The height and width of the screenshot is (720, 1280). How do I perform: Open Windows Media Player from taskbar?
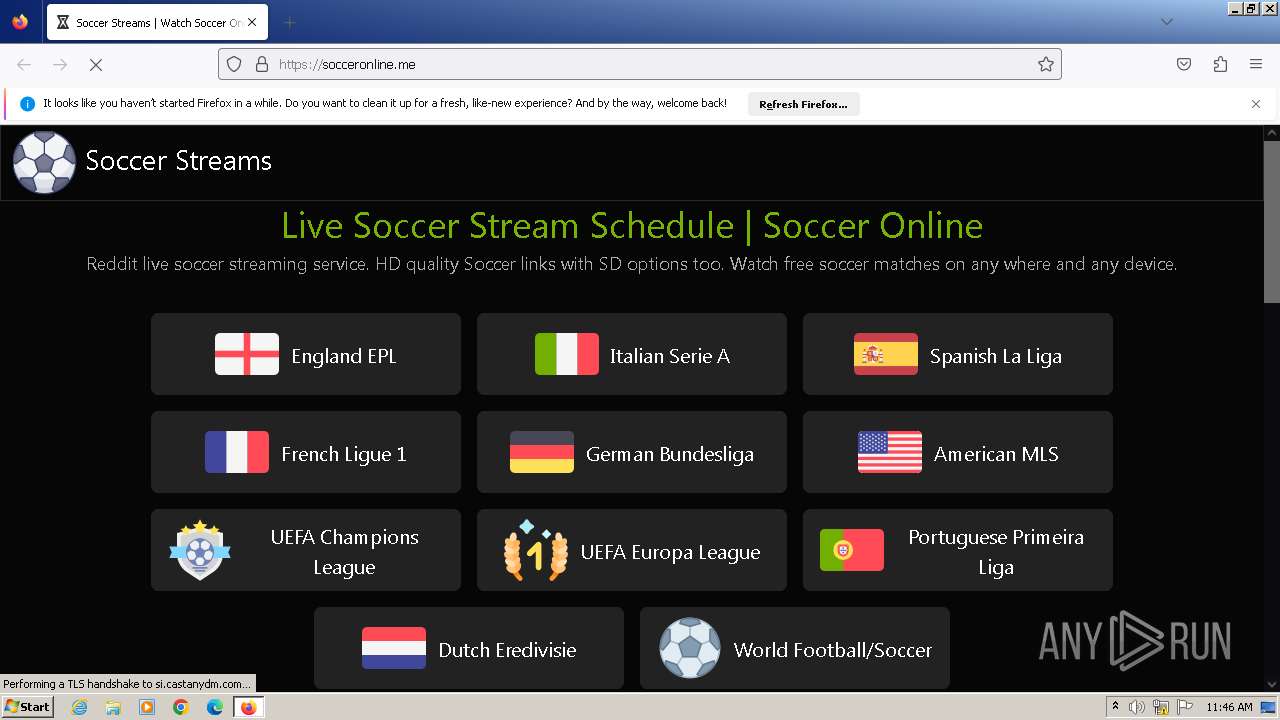coord(147,707)
